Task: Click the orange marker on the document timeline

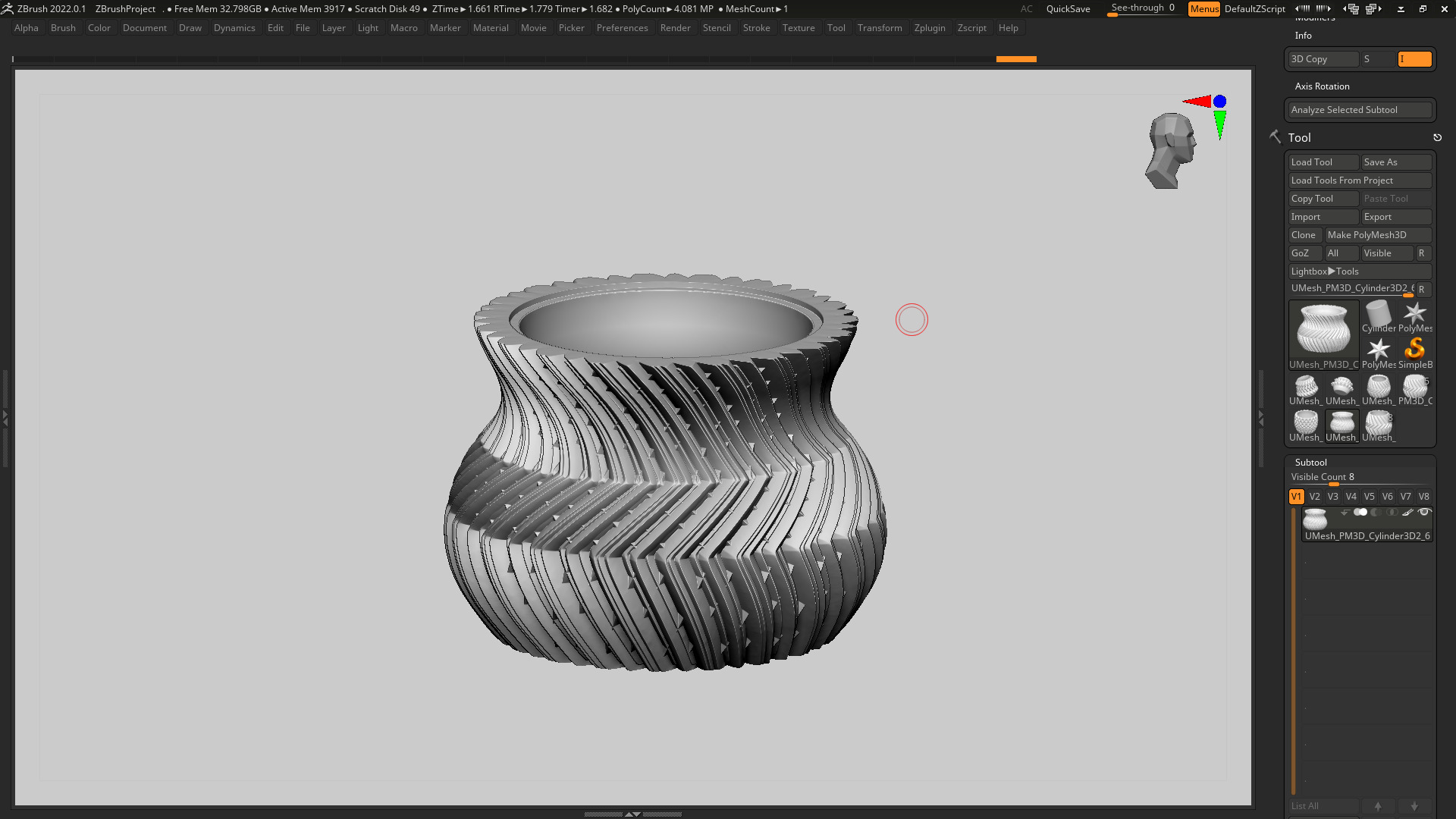Action: tap(1016, 59)
